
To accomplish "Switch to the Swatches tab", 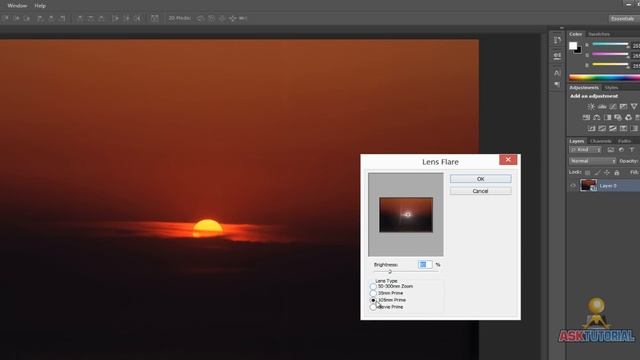I will 599,34.
